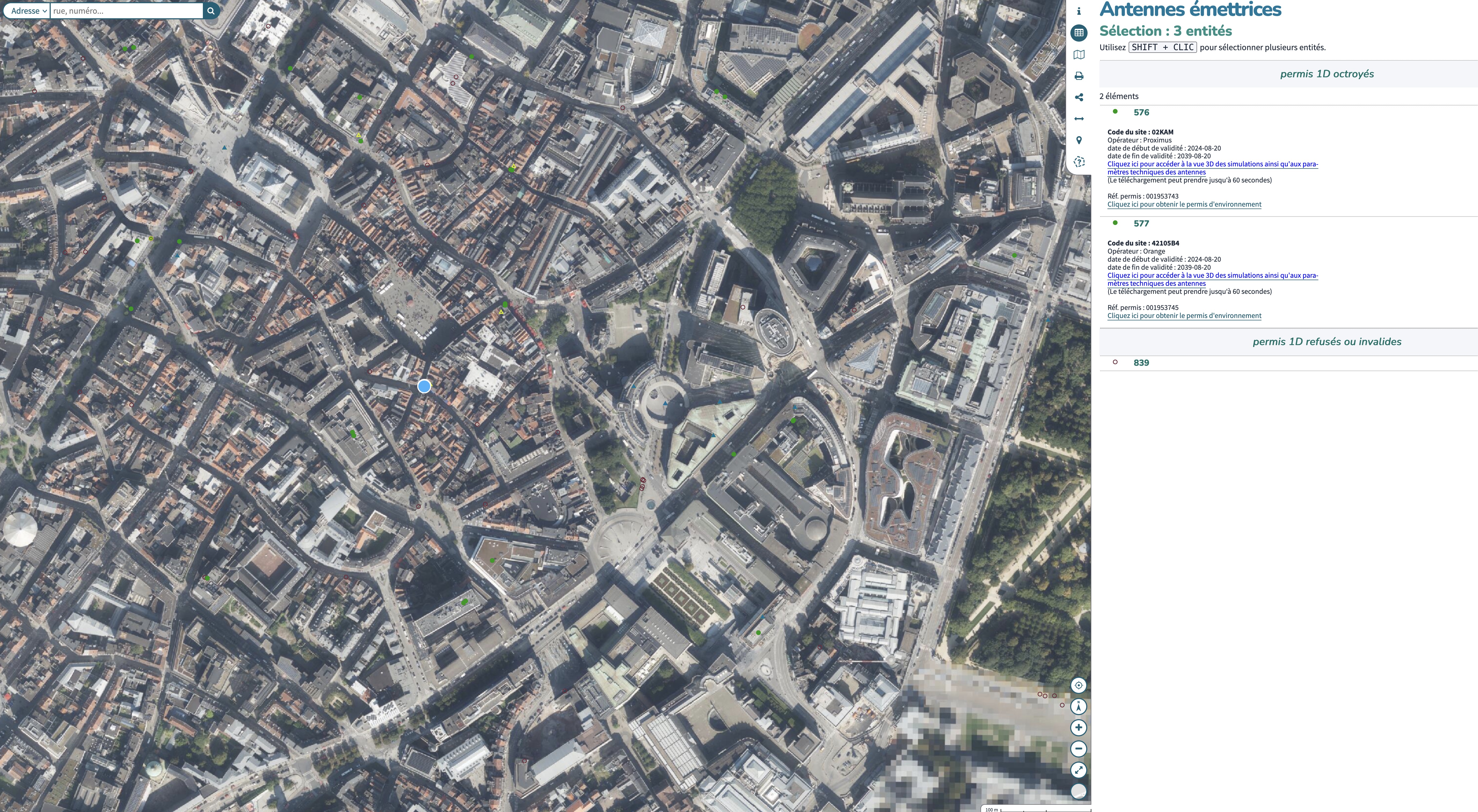1478x812 pixels.
Task: Toggle fullscreen map view
Action: (1079, 770)
